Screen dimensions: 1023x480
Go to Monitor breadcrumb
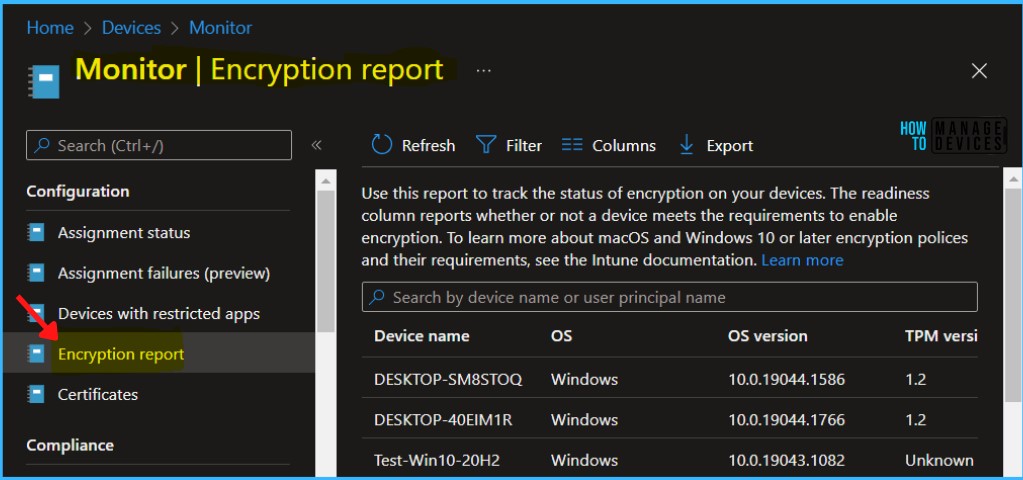pyautogui.click(x=221, y=27)
